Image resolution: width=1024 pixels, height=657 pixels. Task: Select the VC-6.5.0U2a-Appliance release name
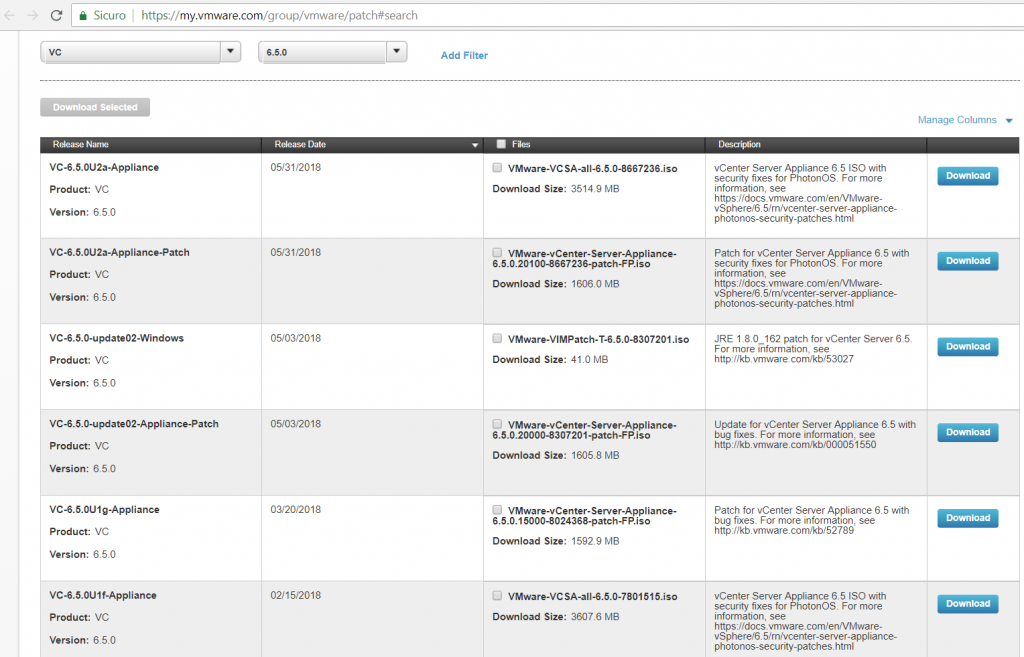[x=104, y=167]
